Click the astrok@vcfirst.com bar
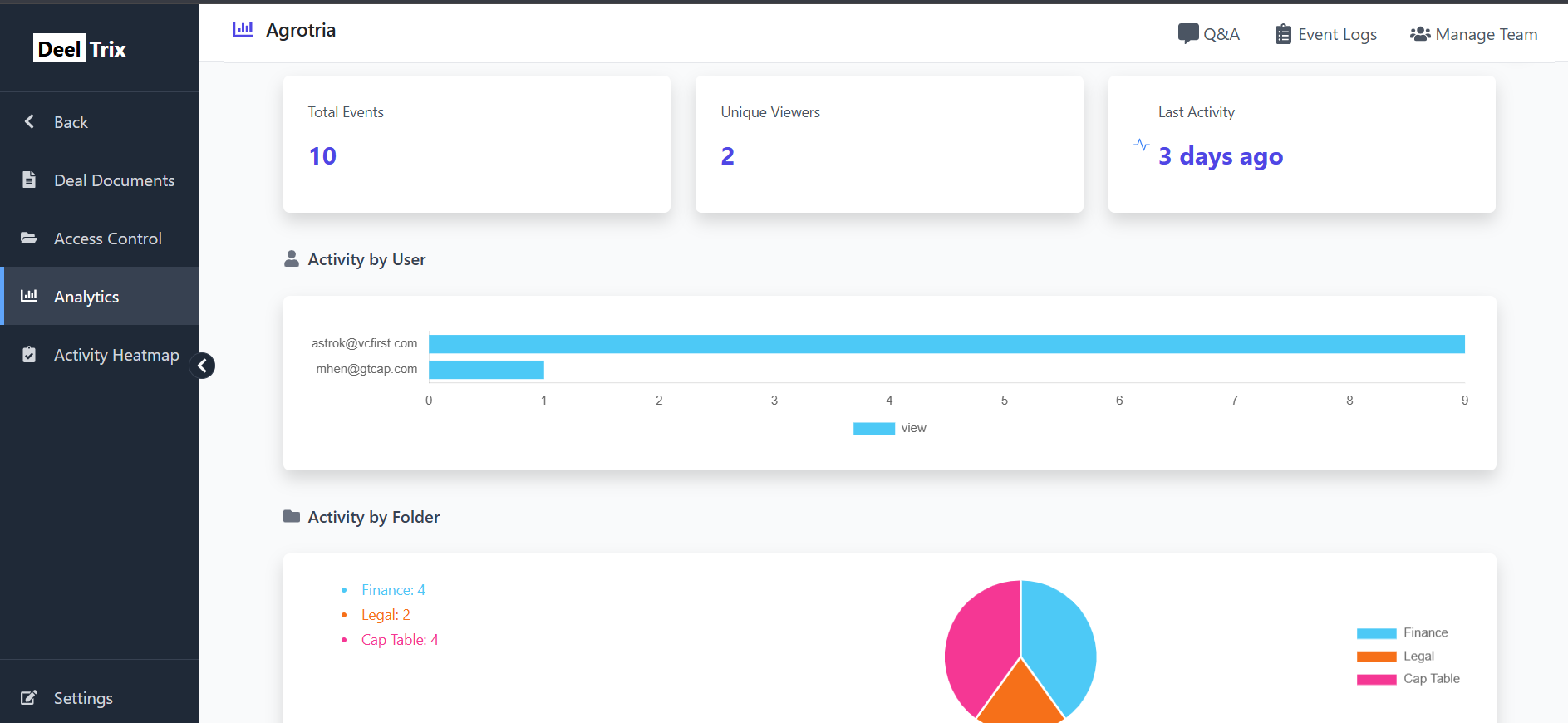Image resolution: width=1568 pixels, height=723 pixels. click(x=946, y=344)
